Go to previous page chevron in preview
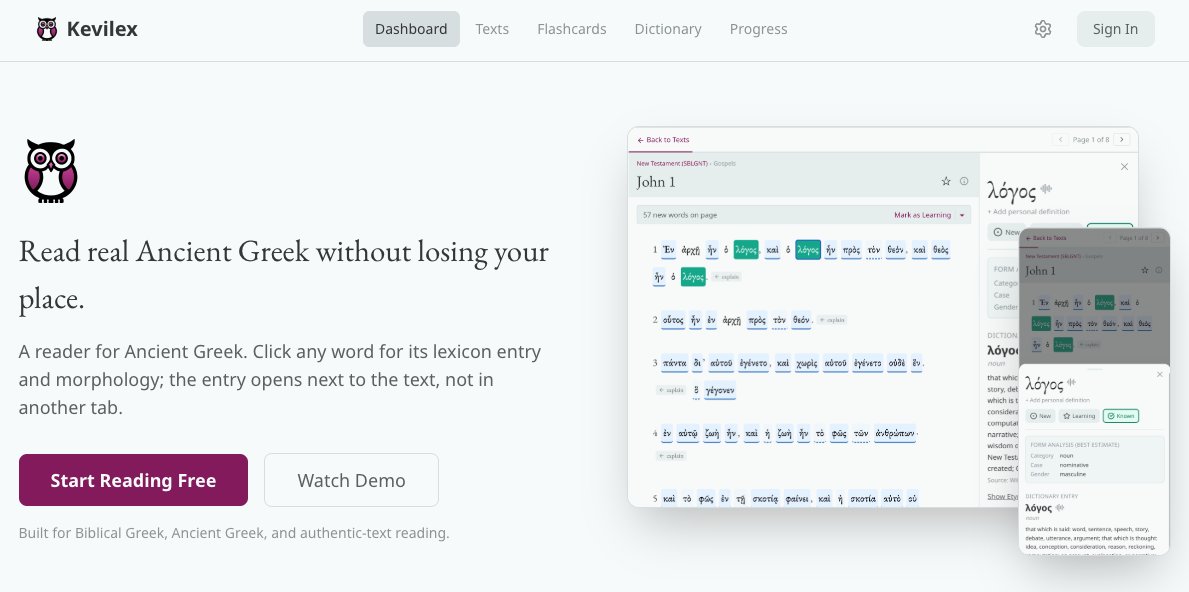The image size is (1189, 592). [x=1060, y=139]
